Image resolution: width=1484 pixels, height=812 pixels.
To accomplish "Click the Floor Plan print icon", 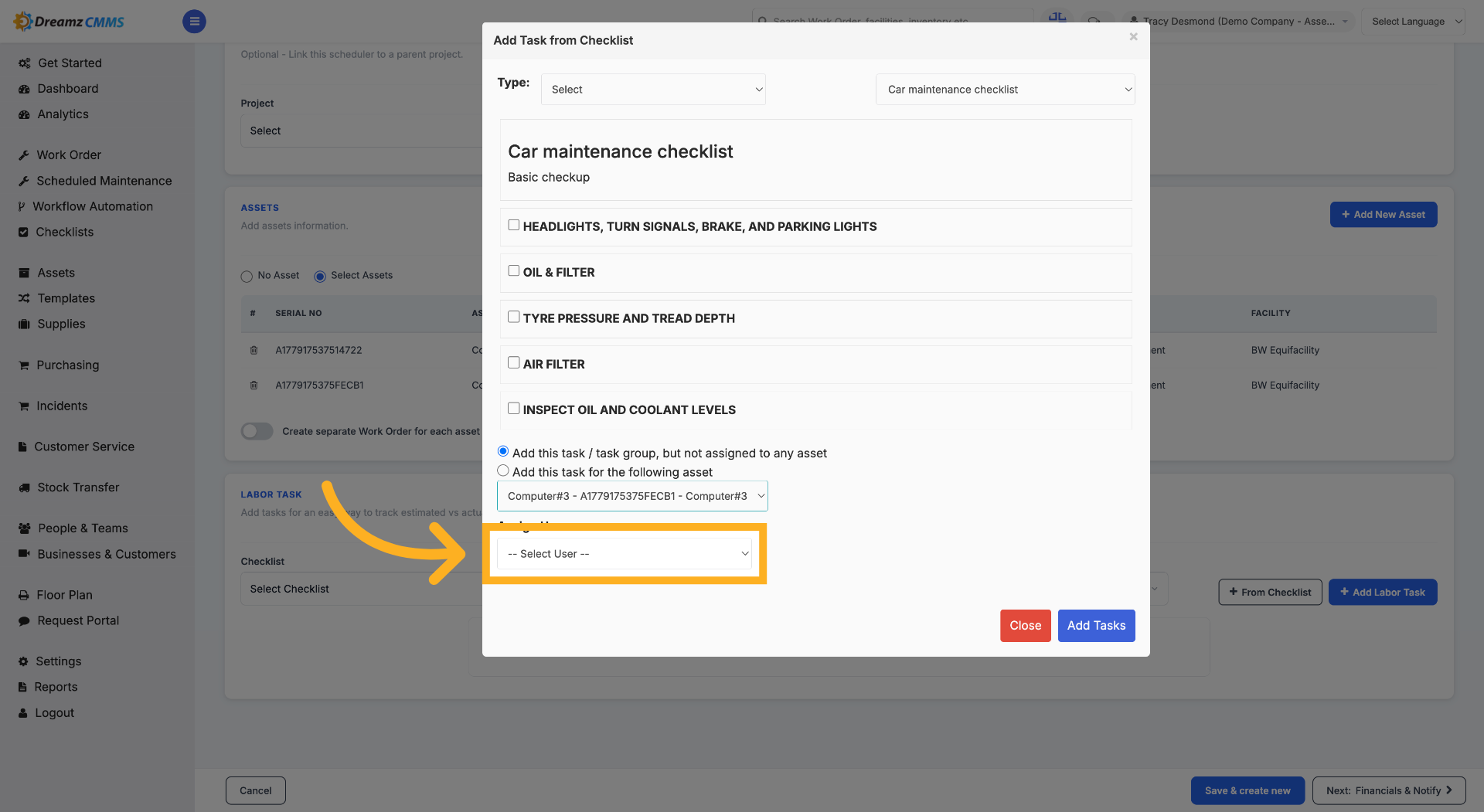I will (24, 595).
